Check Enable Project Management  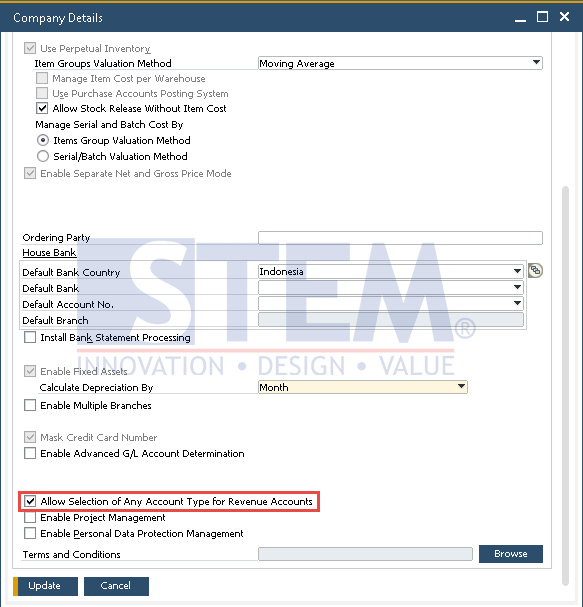tap(30, 518)
